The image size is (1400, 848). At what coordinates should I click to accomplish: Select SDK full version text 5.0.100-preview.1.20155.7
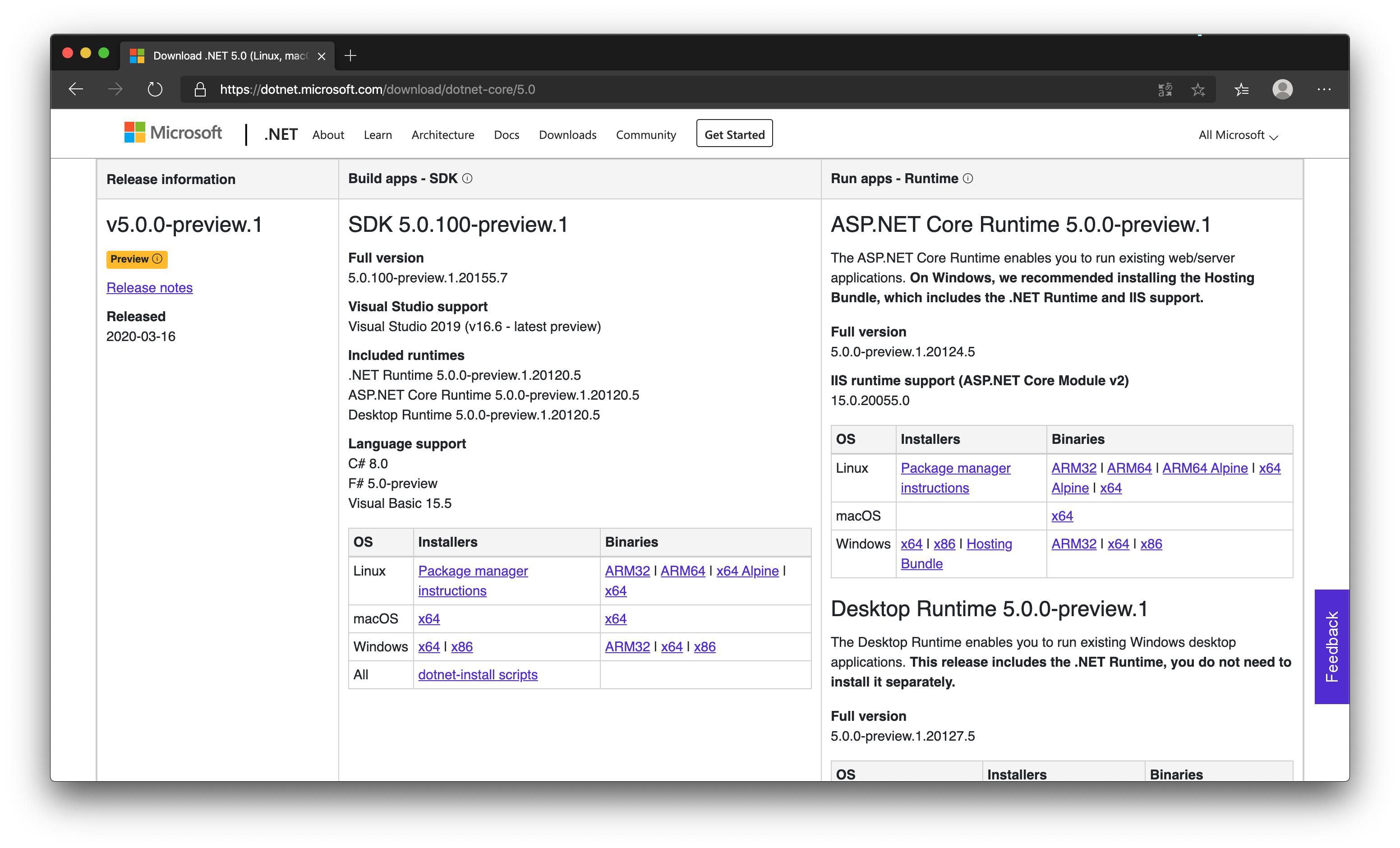point(428,277)
